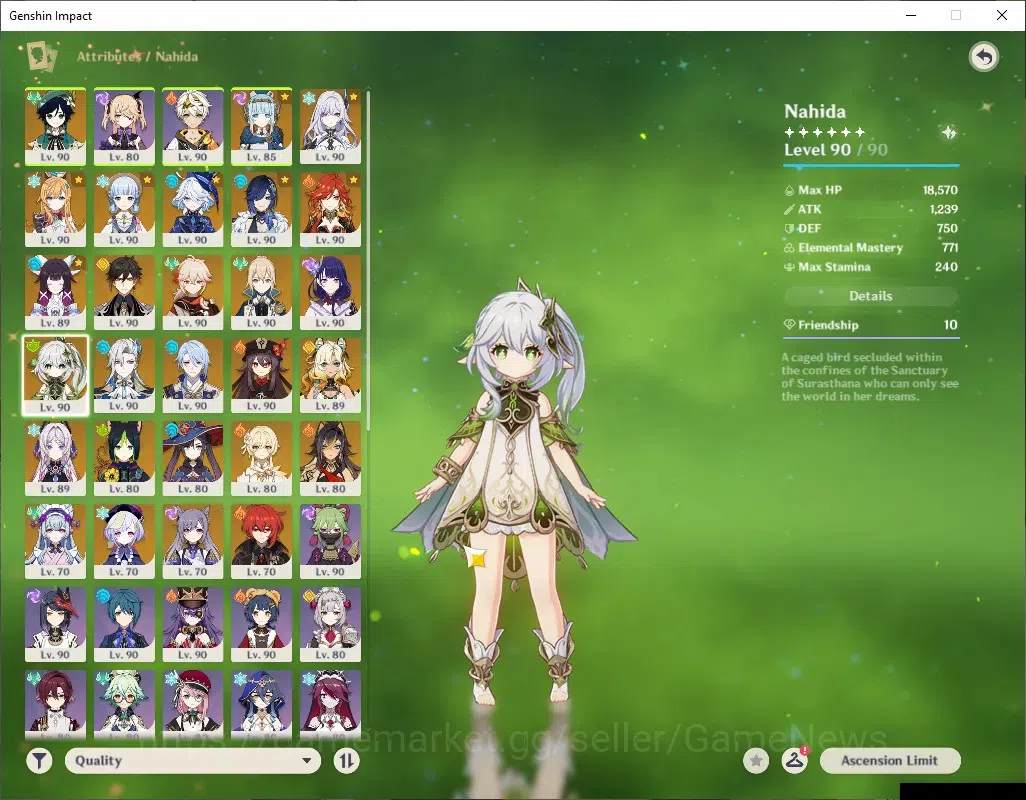Select Kuki Shinobu portrait

click(330, 542)
